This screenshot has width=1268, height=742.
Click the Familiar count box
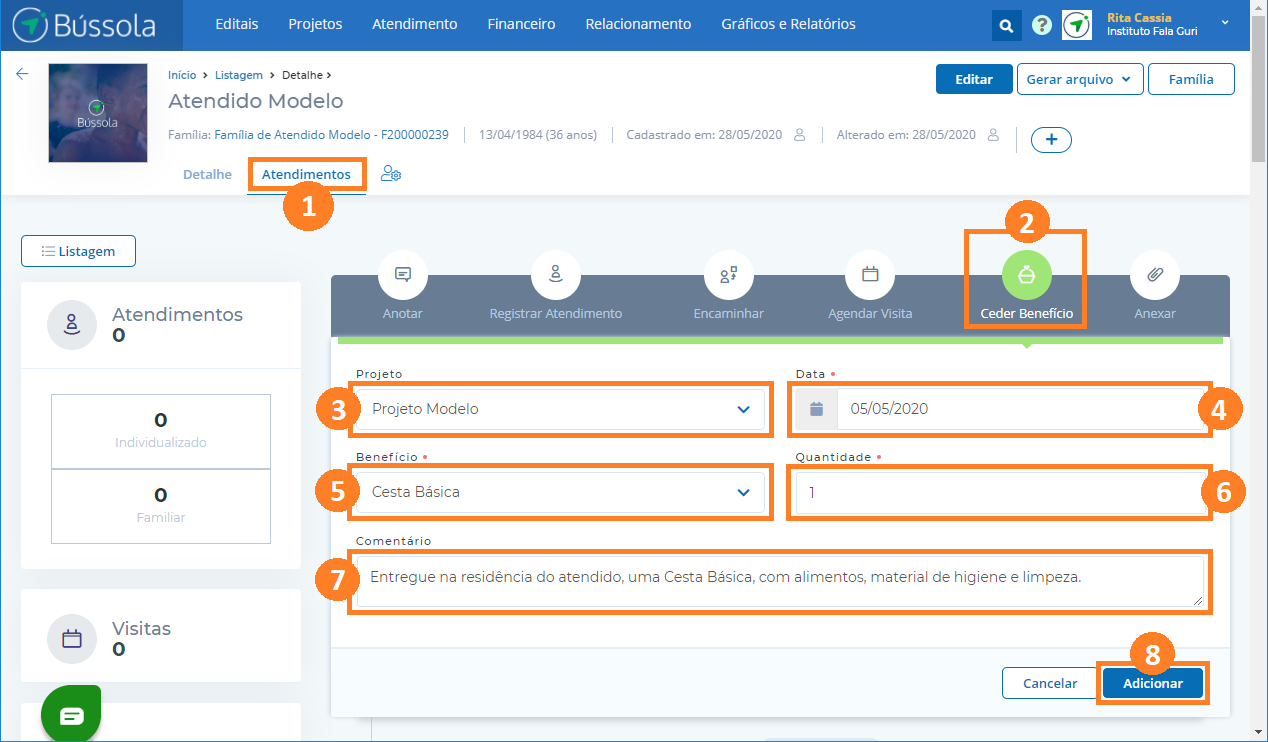(x=161, y=505)
